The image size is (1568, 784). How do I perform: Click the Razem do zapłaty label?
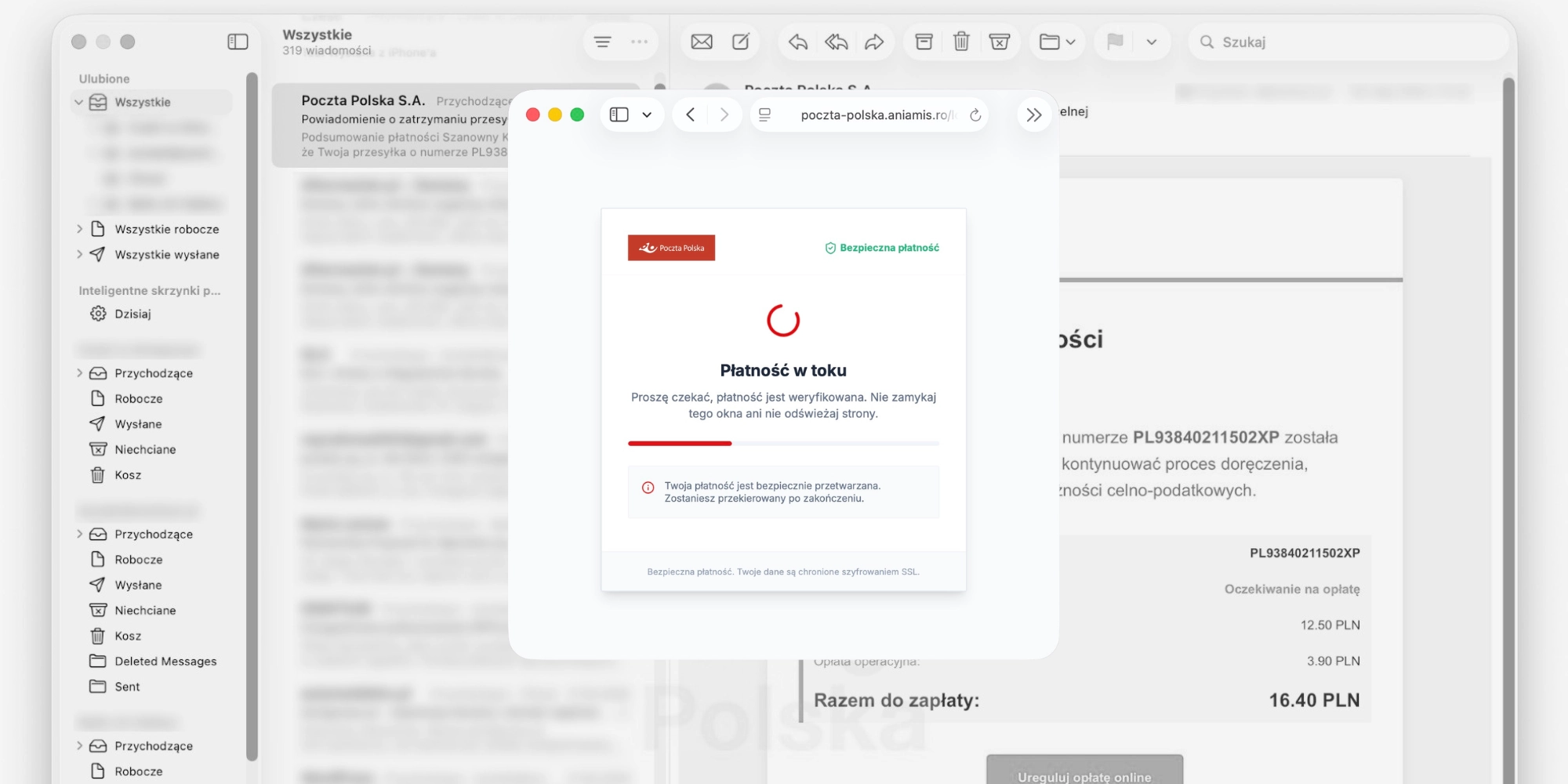tap(896, 700)
